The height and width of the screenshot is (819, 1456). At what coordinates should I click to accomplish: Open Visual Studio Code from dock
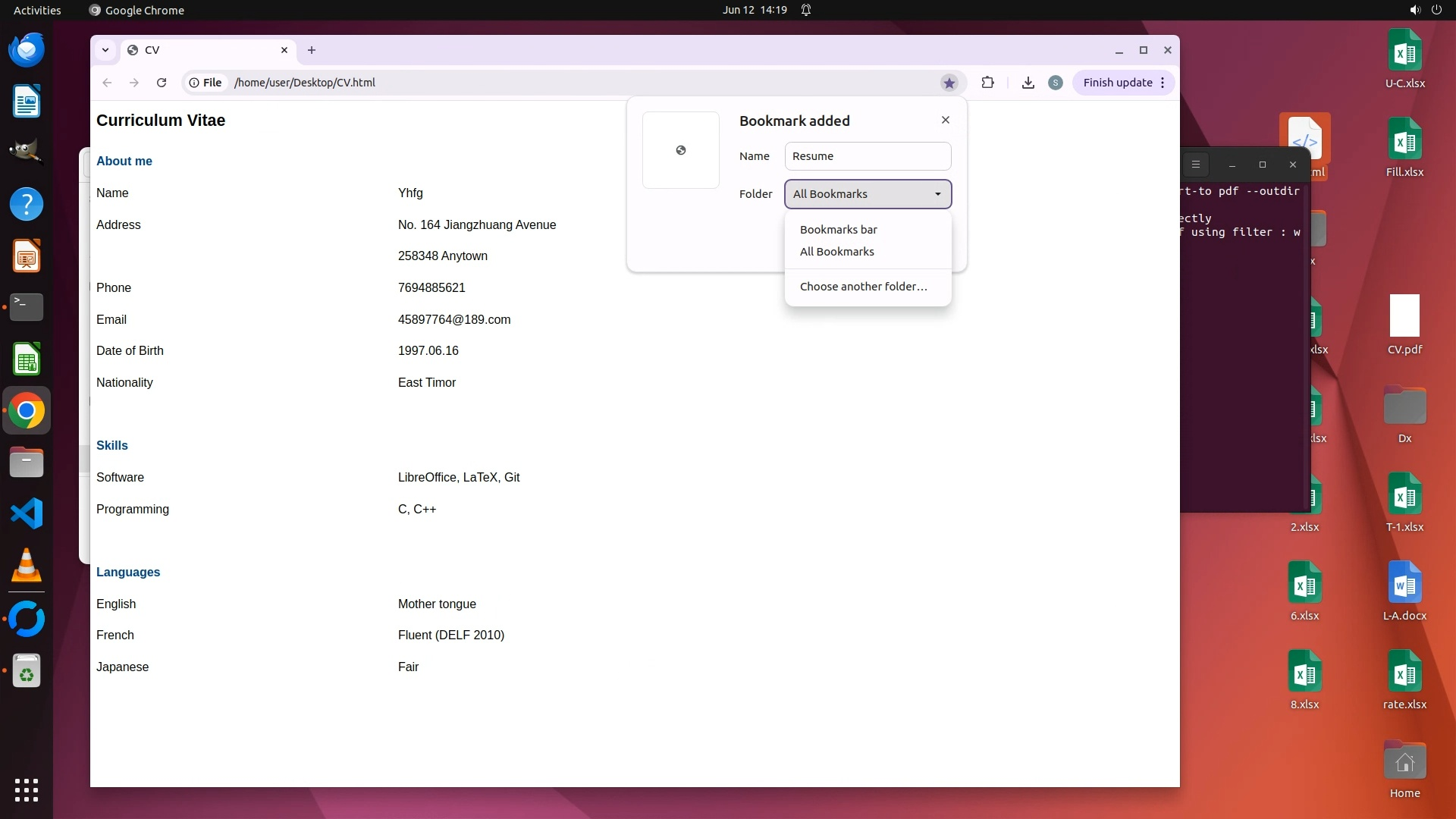point(27,514)
